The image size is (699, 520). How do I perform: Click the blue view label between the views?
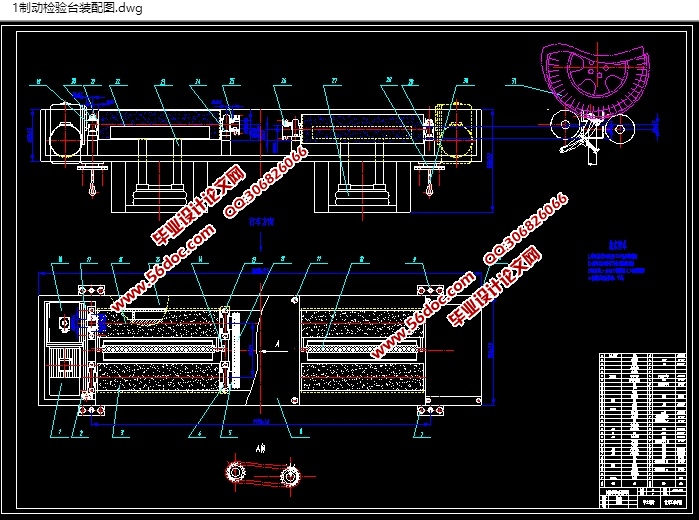261,222
